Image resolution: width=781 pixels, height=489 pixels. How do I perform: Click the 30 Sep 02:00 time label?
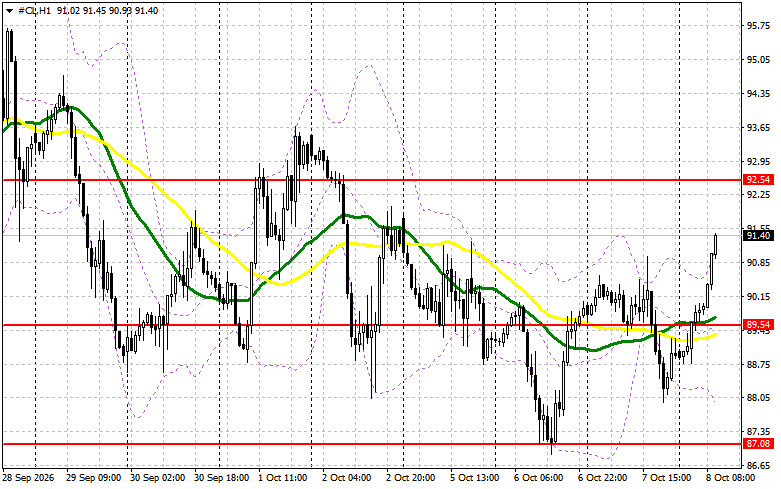point(157,478)
